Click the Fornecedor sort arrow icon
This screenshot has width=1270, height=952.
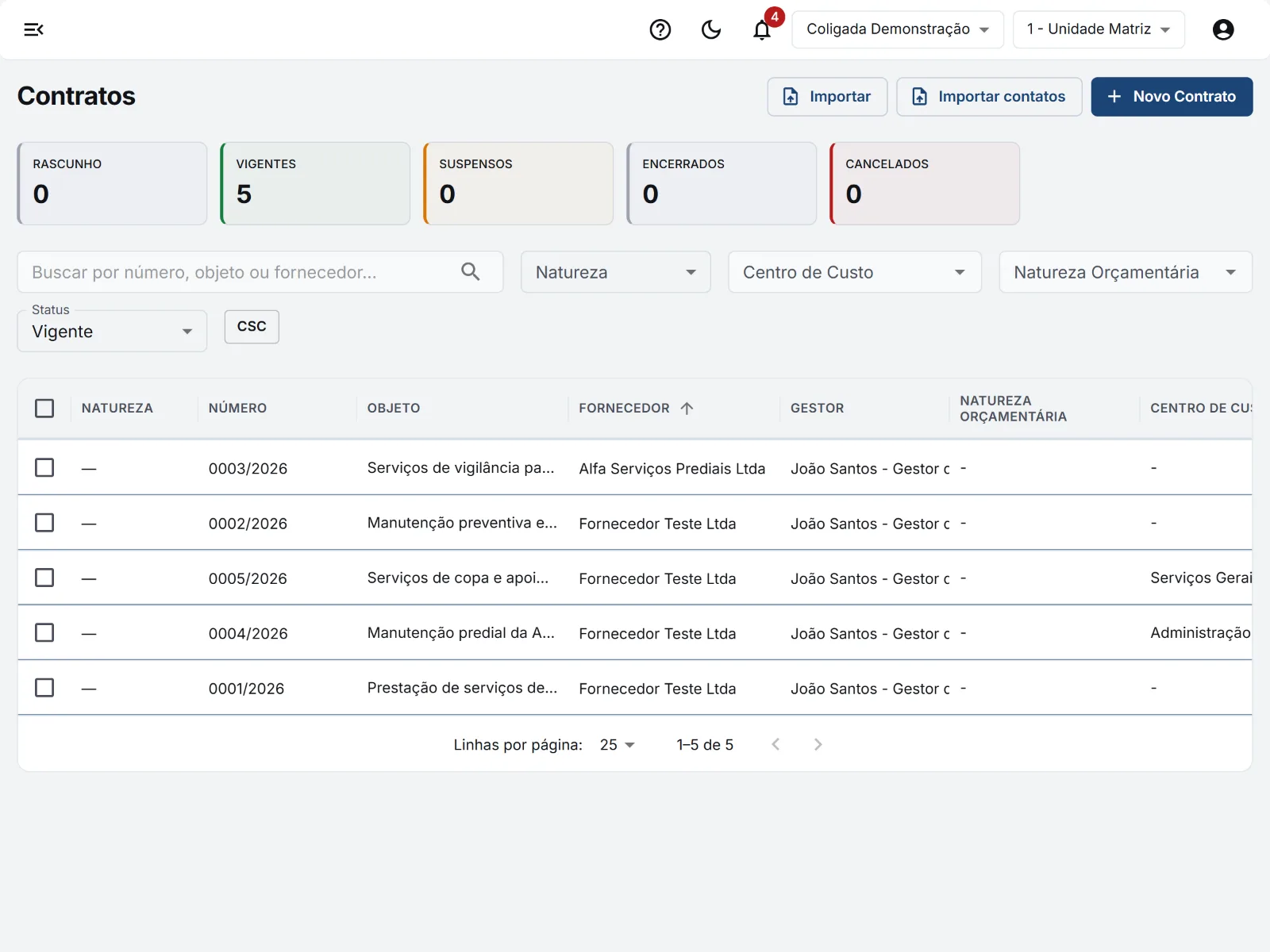pos(687,408)
